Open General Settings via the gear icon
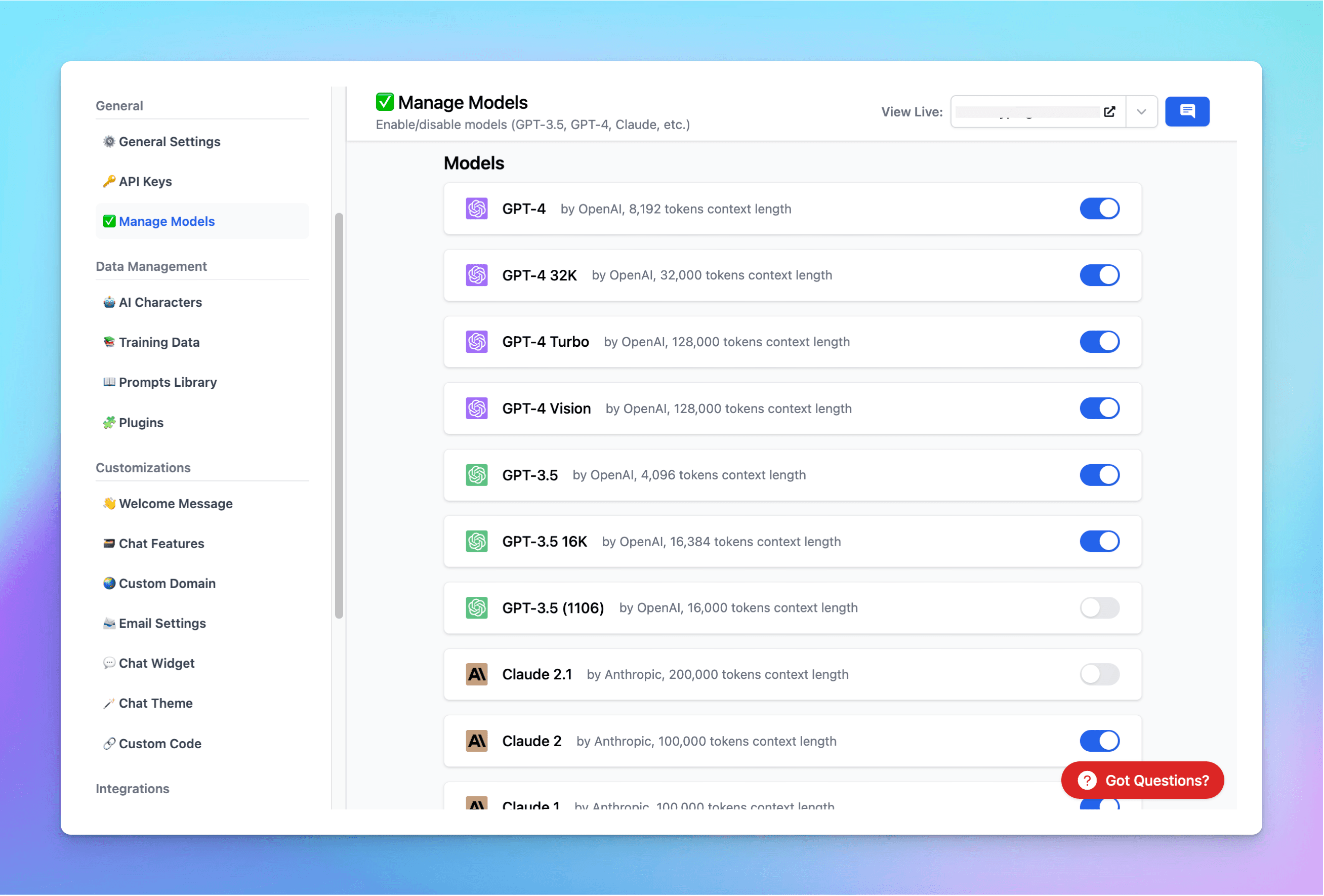This screenshot has width=1324, height=896. click(109, 141)
